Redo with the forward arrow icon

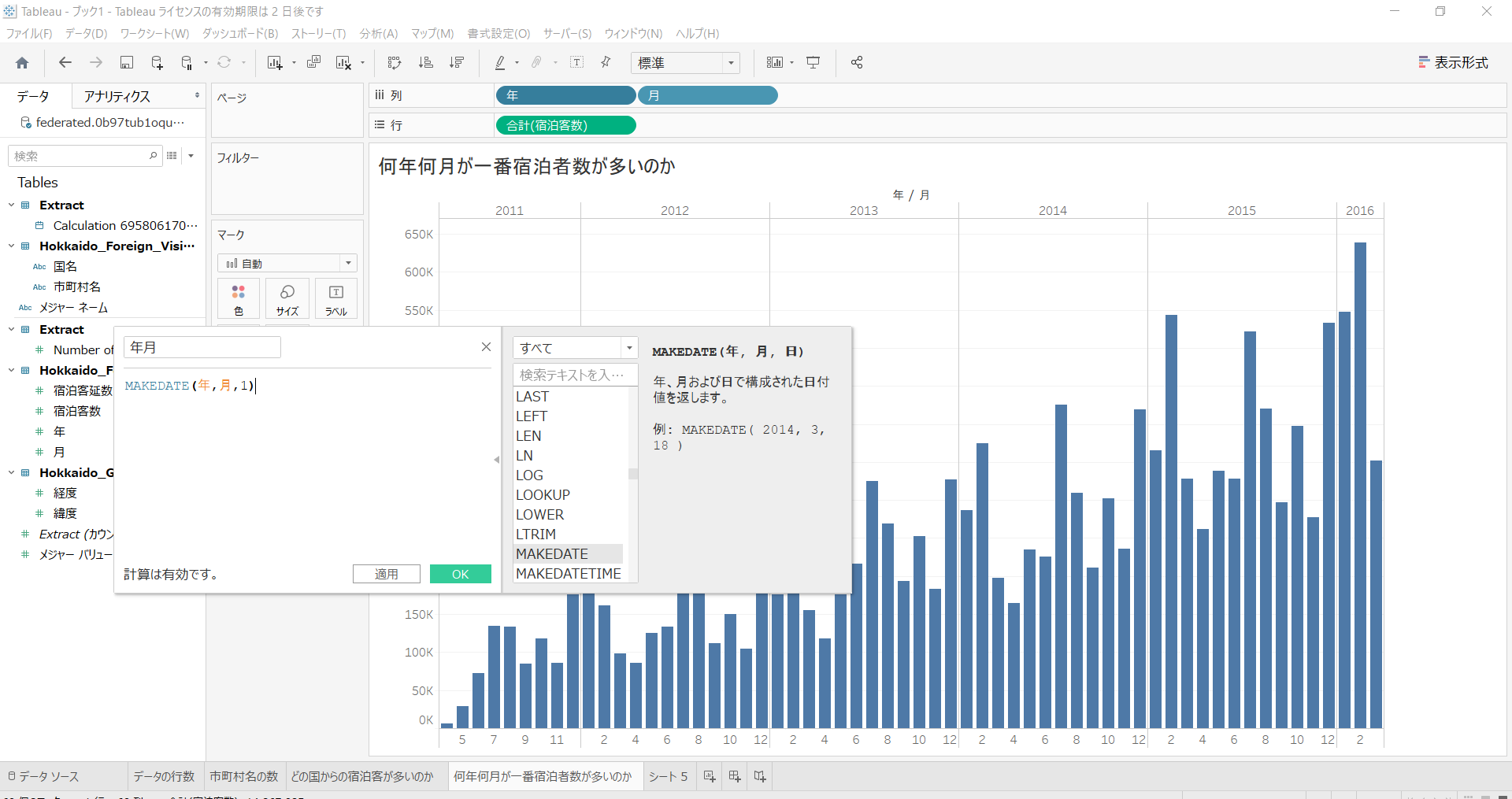[96, 63]
